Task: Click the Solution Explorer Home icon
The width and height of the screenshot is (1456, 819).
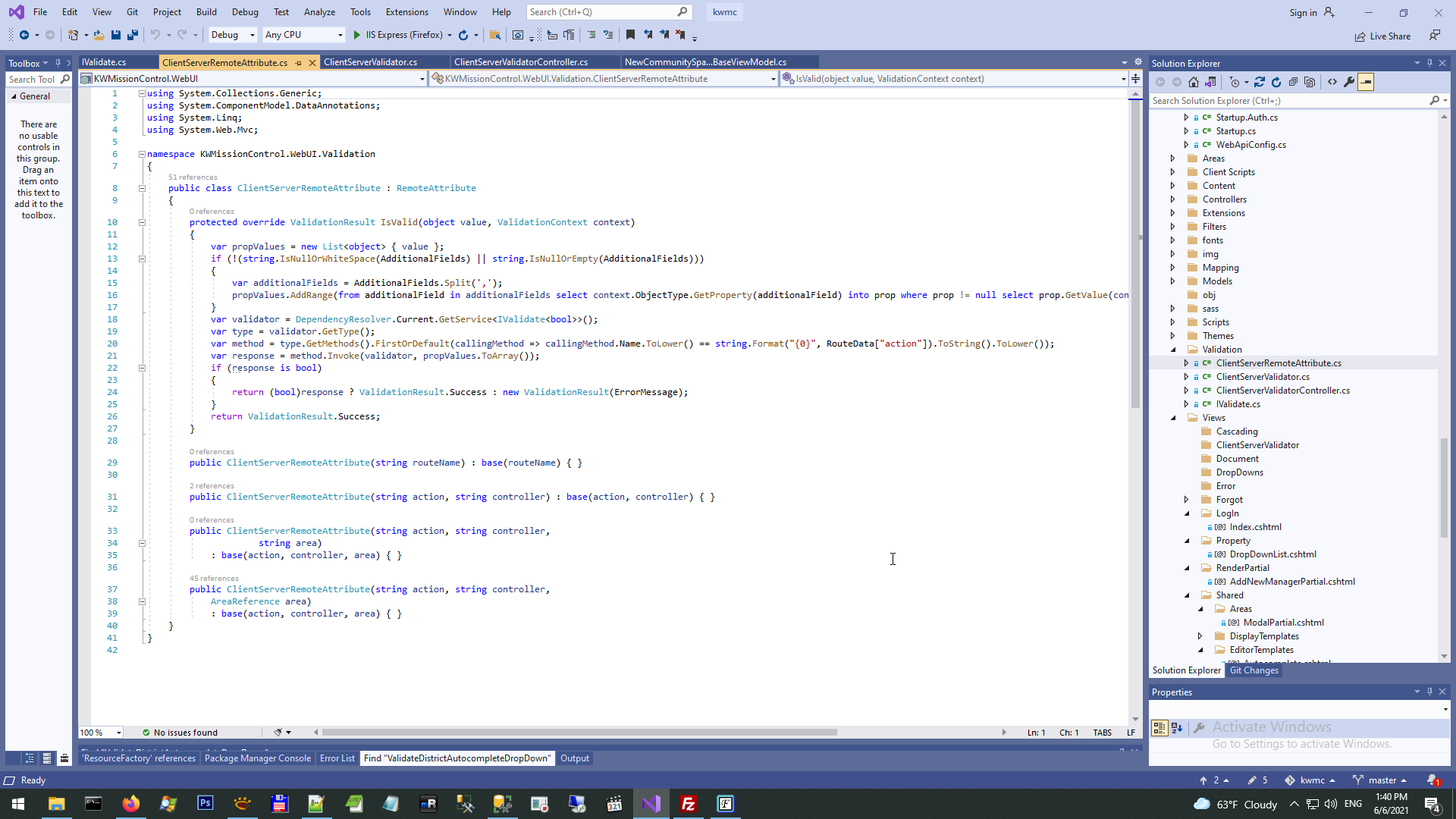Action: coord(1194,82)
